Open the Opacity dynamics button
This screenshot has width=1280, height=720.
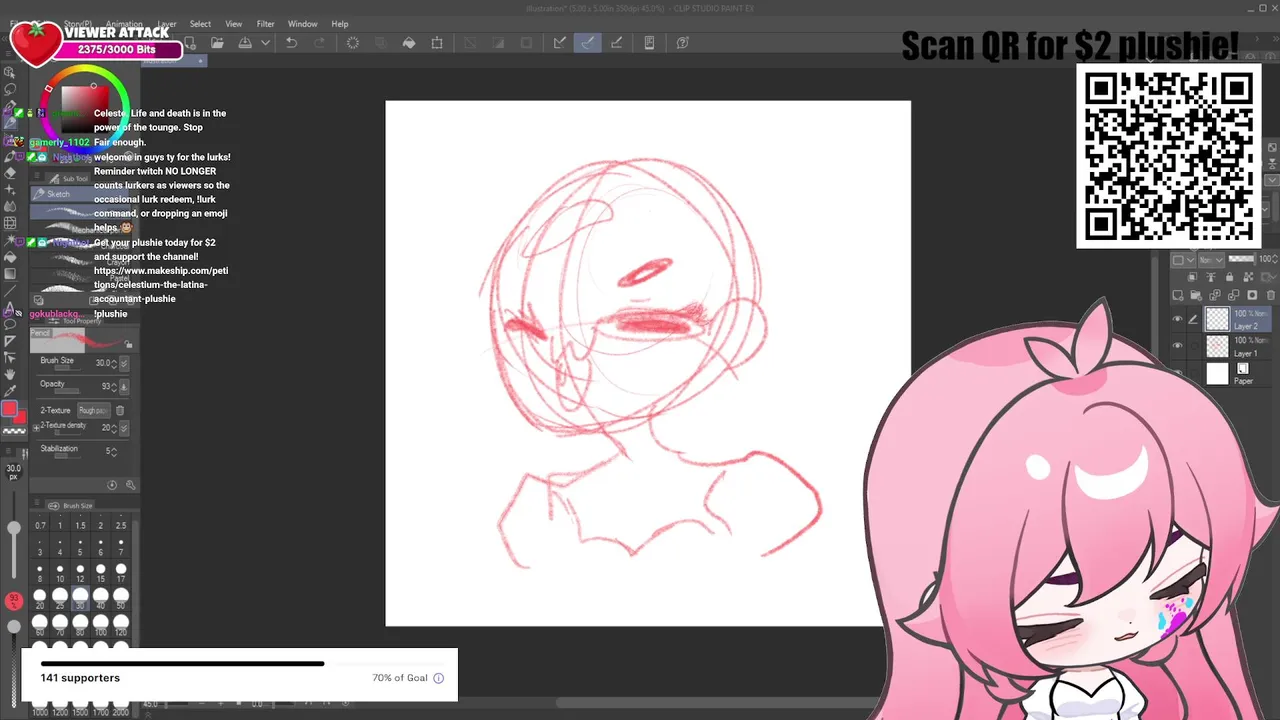click(124, 386)
